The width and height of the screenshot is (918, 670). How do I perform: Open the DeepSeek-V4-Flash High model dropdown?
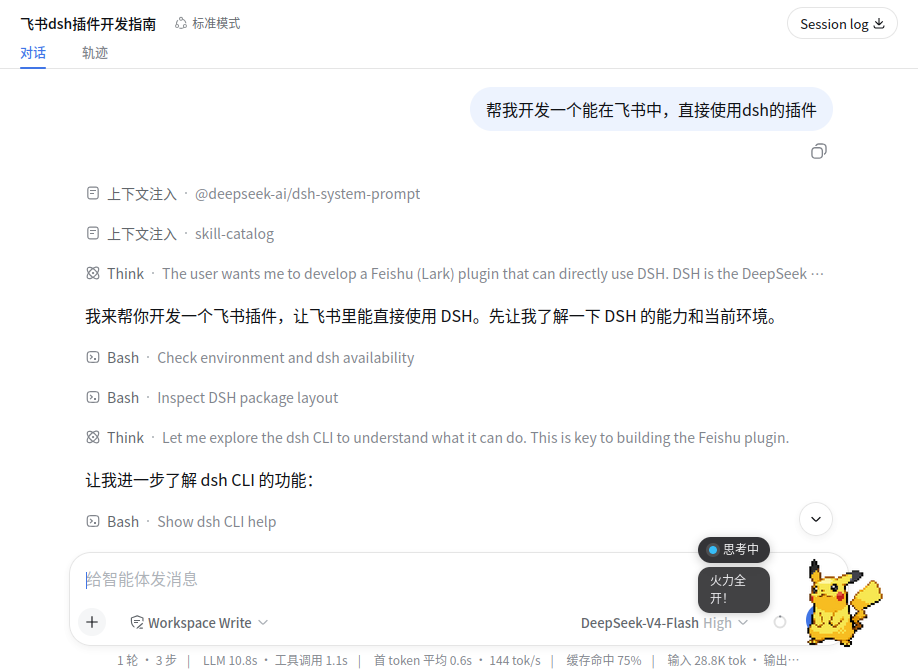click(664, 623)
